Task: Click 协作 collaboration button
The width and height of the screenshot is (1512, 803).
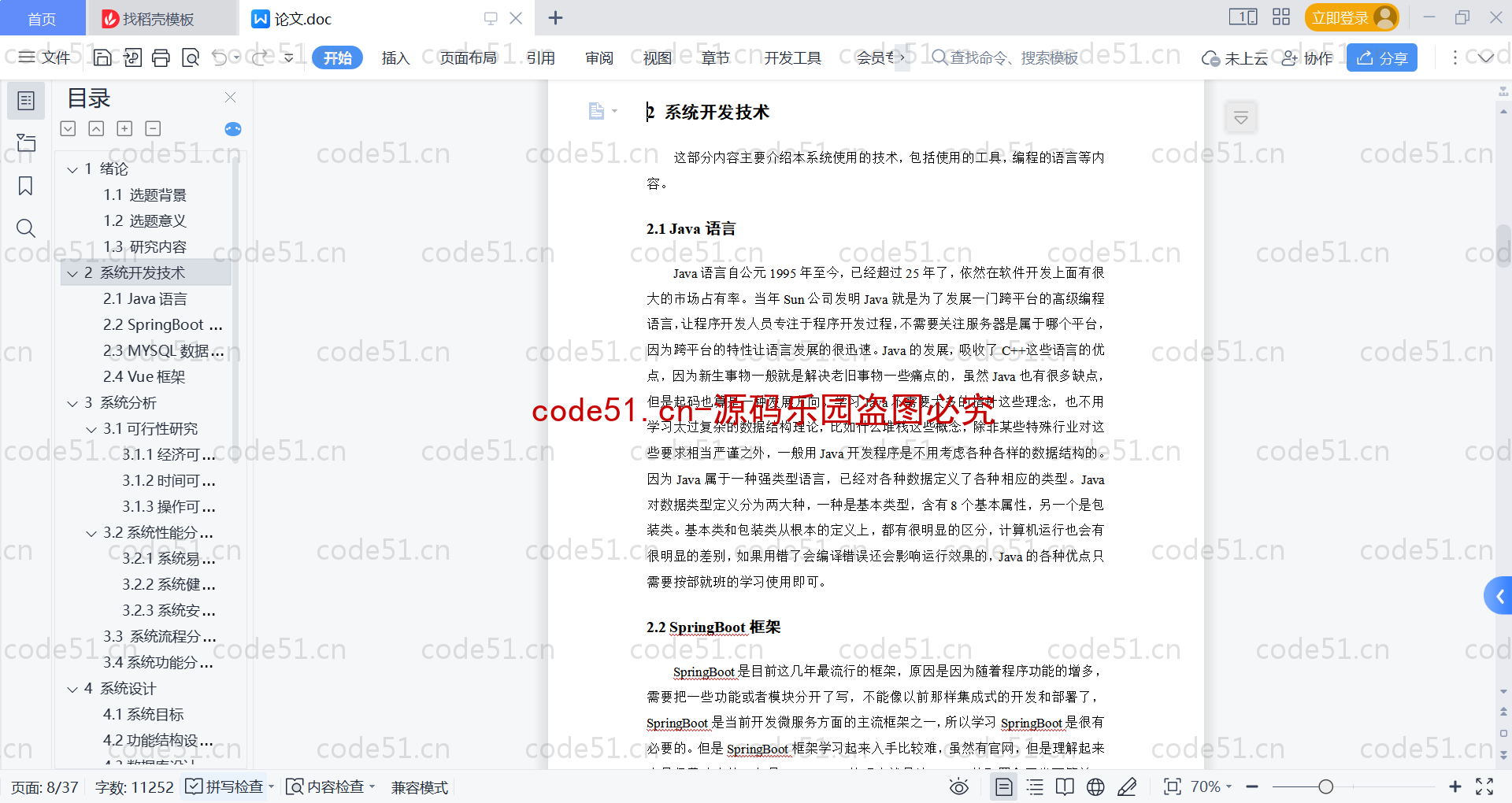Action: (x=1307, y=57)
